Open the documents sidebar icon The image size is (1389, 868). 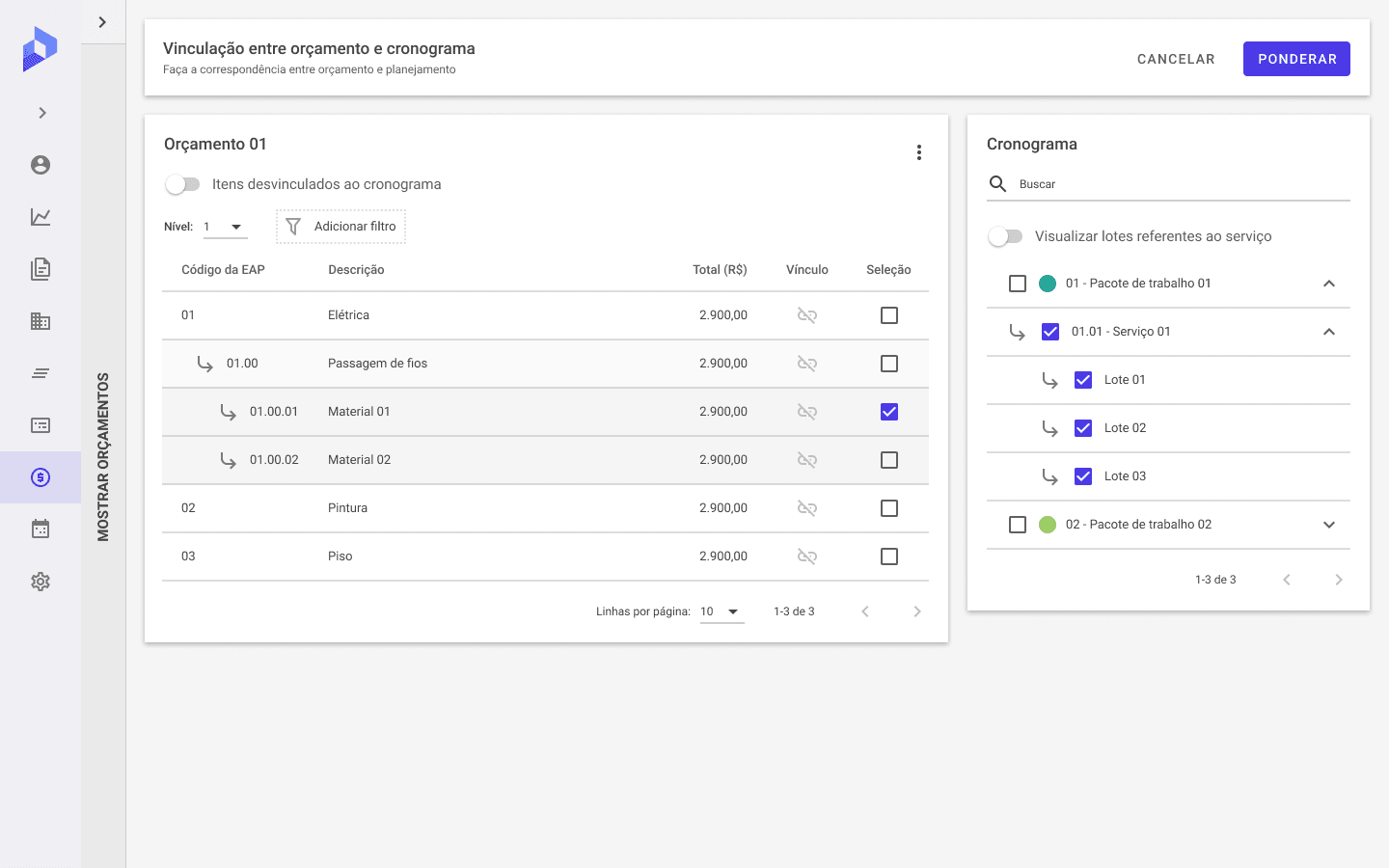coord(41,269)
